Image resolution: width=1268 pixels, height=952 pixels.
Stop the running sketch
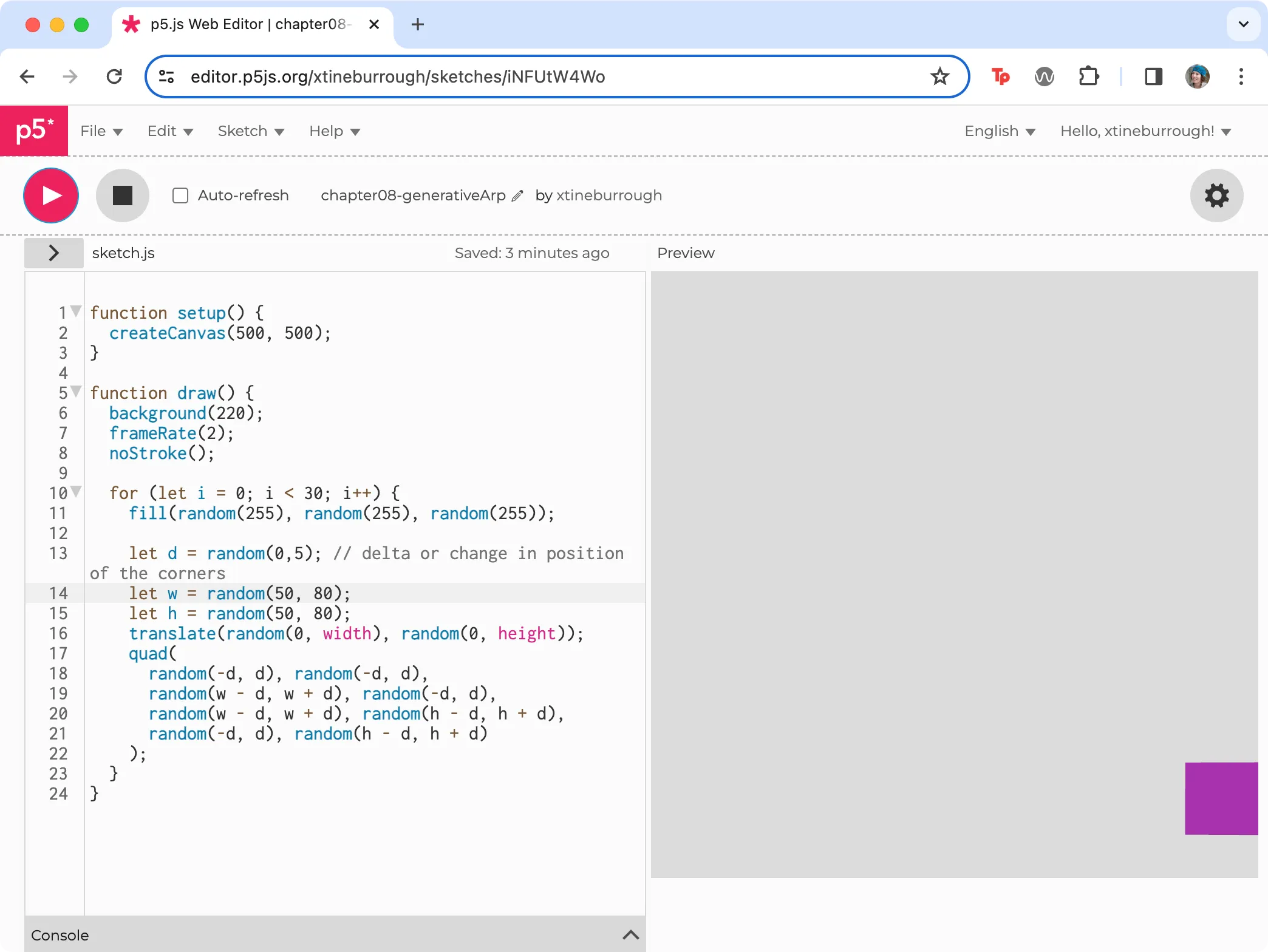pyautogui.click(x=122, y=195)
